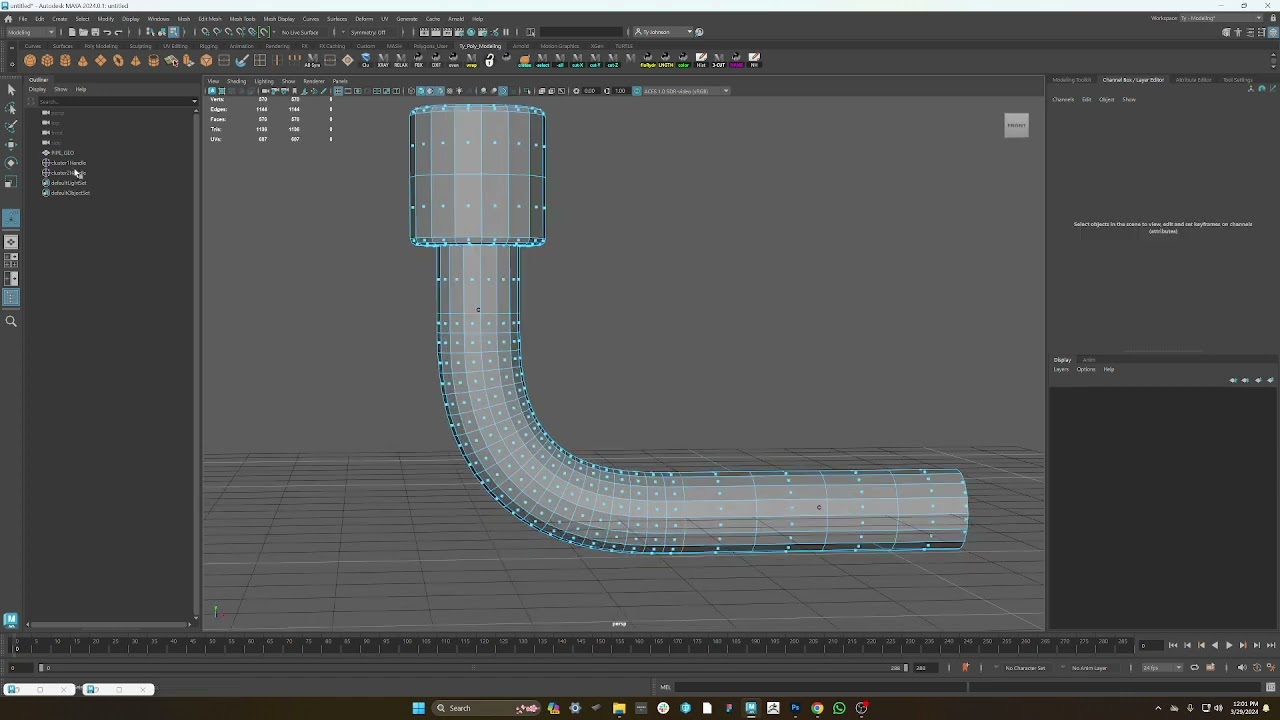Image resolution: width=1280 pixels, height=720 pixels.
Task: Switch to the Sculpting shelf tab
Action: 140,46
